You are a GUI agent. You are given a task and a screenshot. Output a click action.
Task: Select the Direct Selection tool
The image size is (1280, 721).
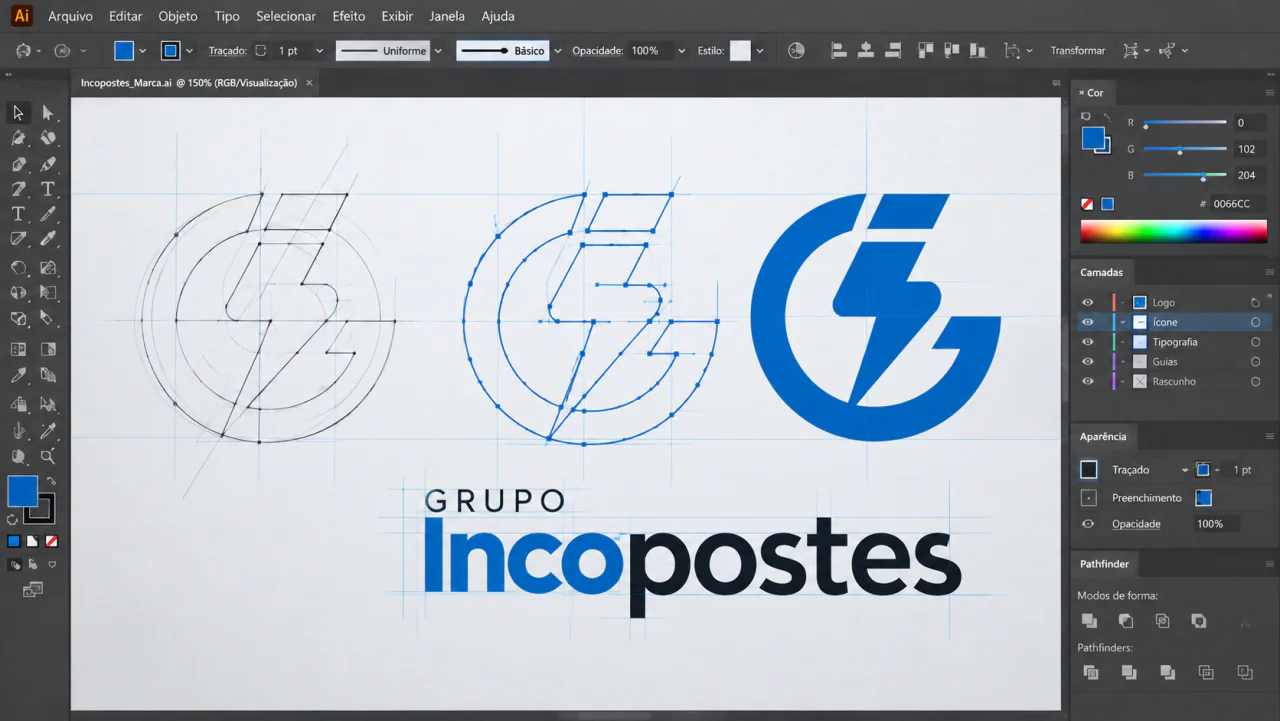coord(47,113)
